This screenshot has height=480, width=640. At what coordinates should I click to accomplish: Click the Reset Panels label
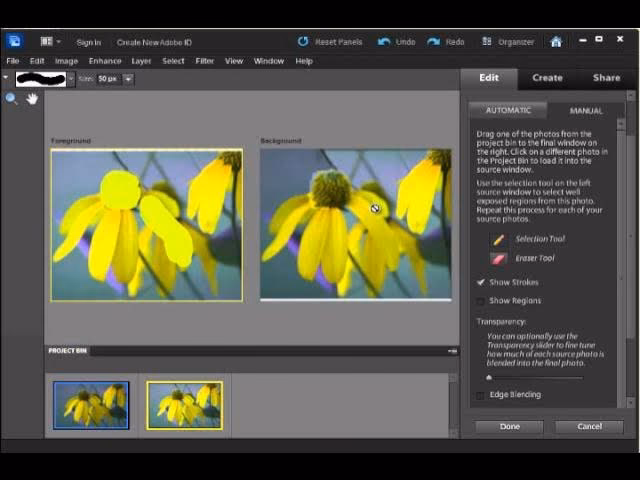pos(338,42)
